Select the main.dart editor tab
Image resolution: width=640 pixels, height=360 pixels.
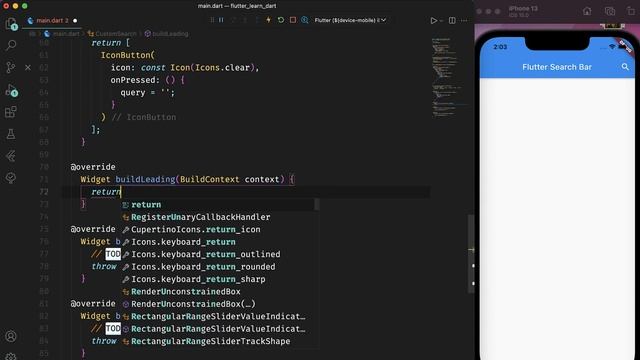52,20
